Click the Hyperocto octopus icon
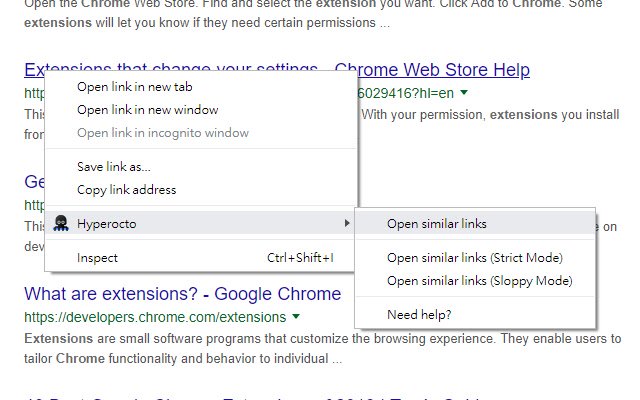Screen dimensions: 640x400 pyautogui.click(x=61, y=223)
